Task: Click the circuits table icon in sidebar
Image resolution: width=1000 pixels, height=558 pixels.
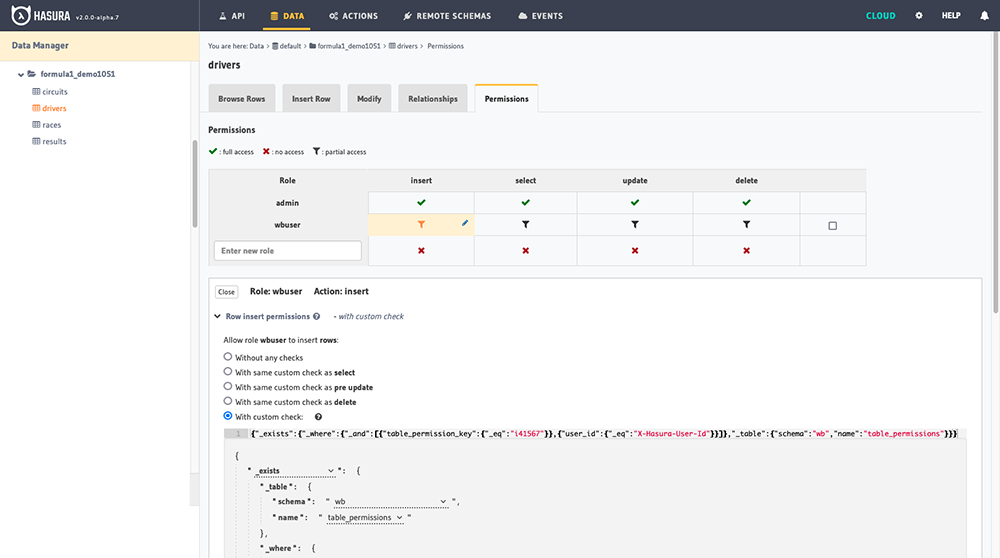Action: click(x=36, y=91)
